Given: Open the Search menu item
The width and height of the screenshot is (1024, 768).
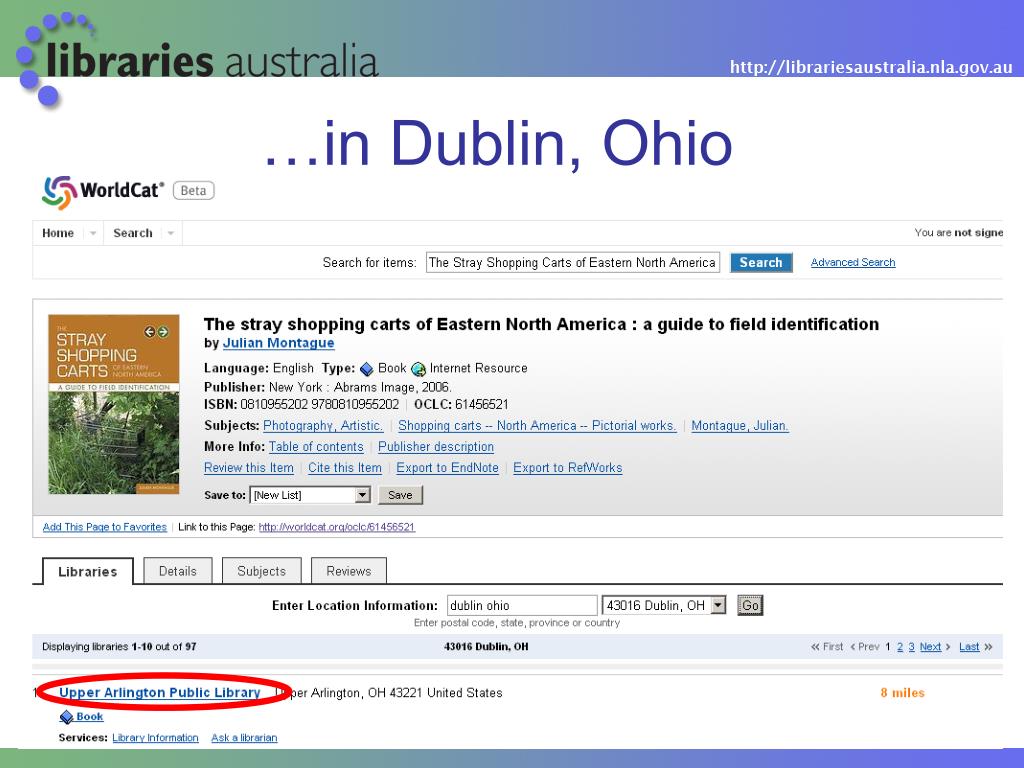Looking at the screenshot, I should (133, 233).
